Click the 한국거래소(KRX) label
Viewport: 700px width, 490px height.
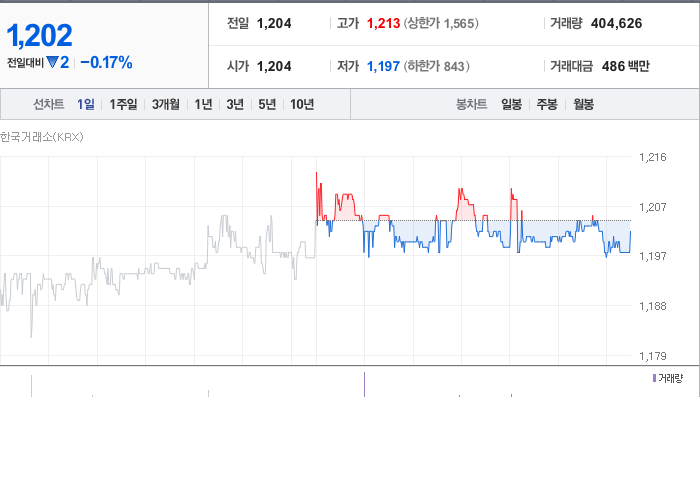pos(42,137)
